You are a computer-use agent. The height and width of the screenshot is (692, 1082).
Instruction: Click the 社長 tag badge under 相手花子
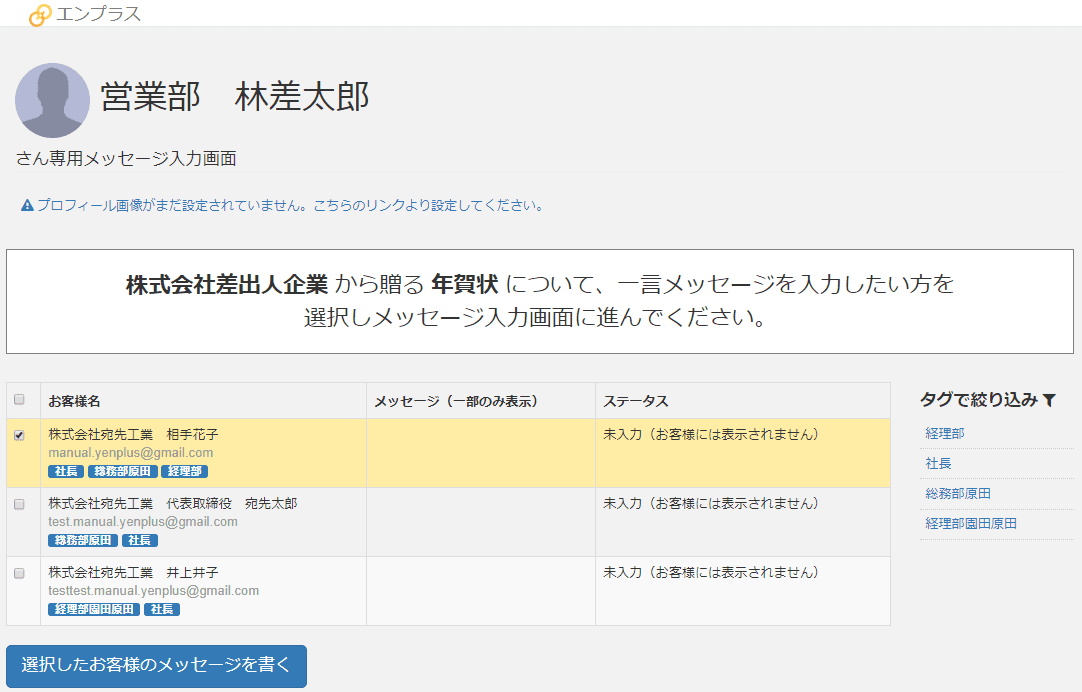pos(65,471)
